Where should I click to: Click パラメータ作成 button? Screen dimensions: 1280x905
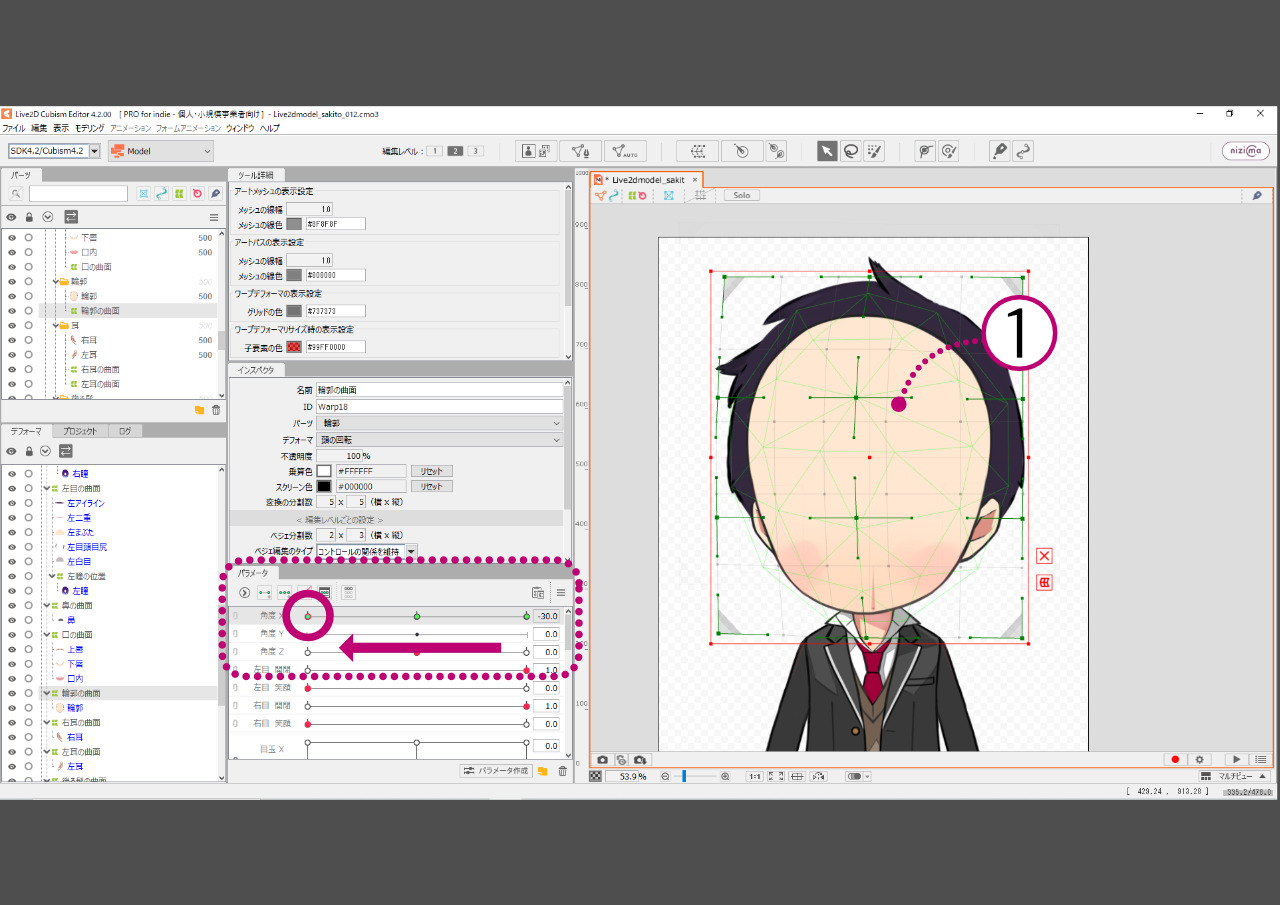496,771
